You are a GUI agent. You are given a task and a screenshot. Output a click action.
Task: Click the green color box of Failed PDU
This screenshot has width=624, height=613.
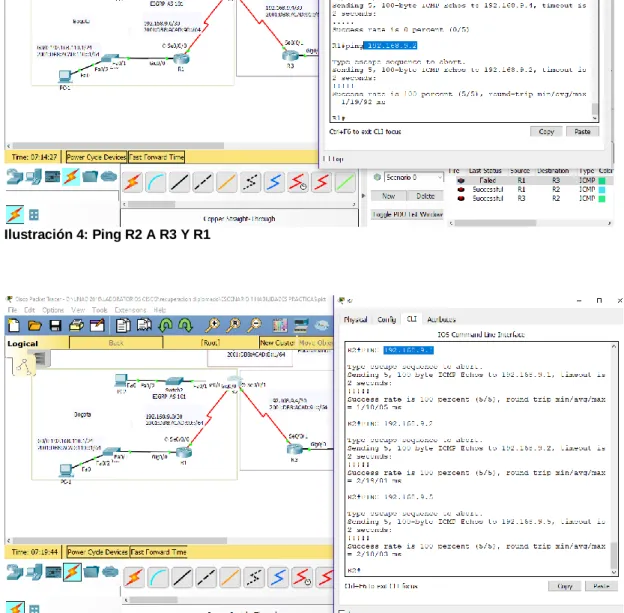tap(602, 181)
